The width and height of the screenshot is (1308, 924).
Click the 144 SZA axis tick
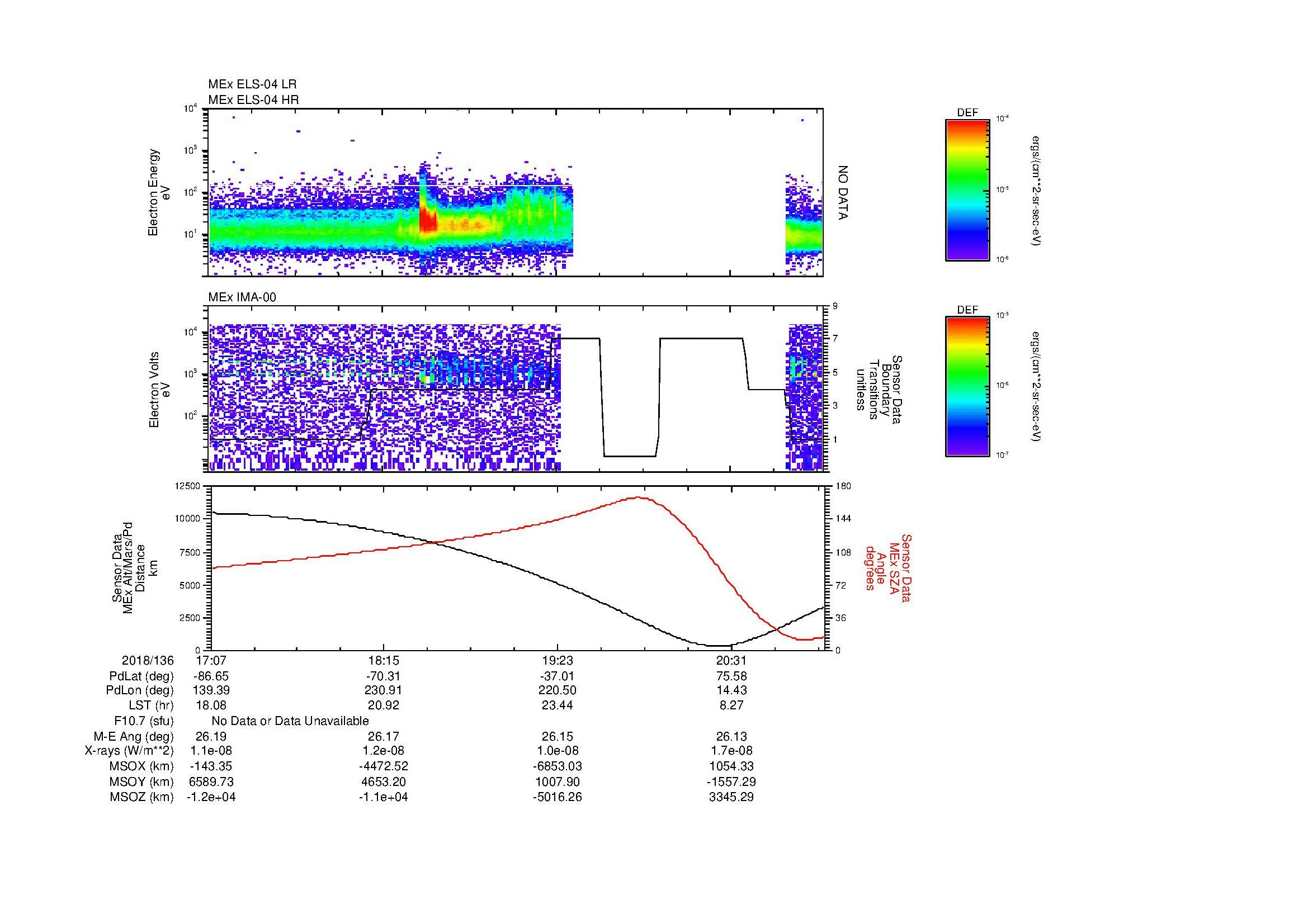pyautogui.click(x=843, y=519)
